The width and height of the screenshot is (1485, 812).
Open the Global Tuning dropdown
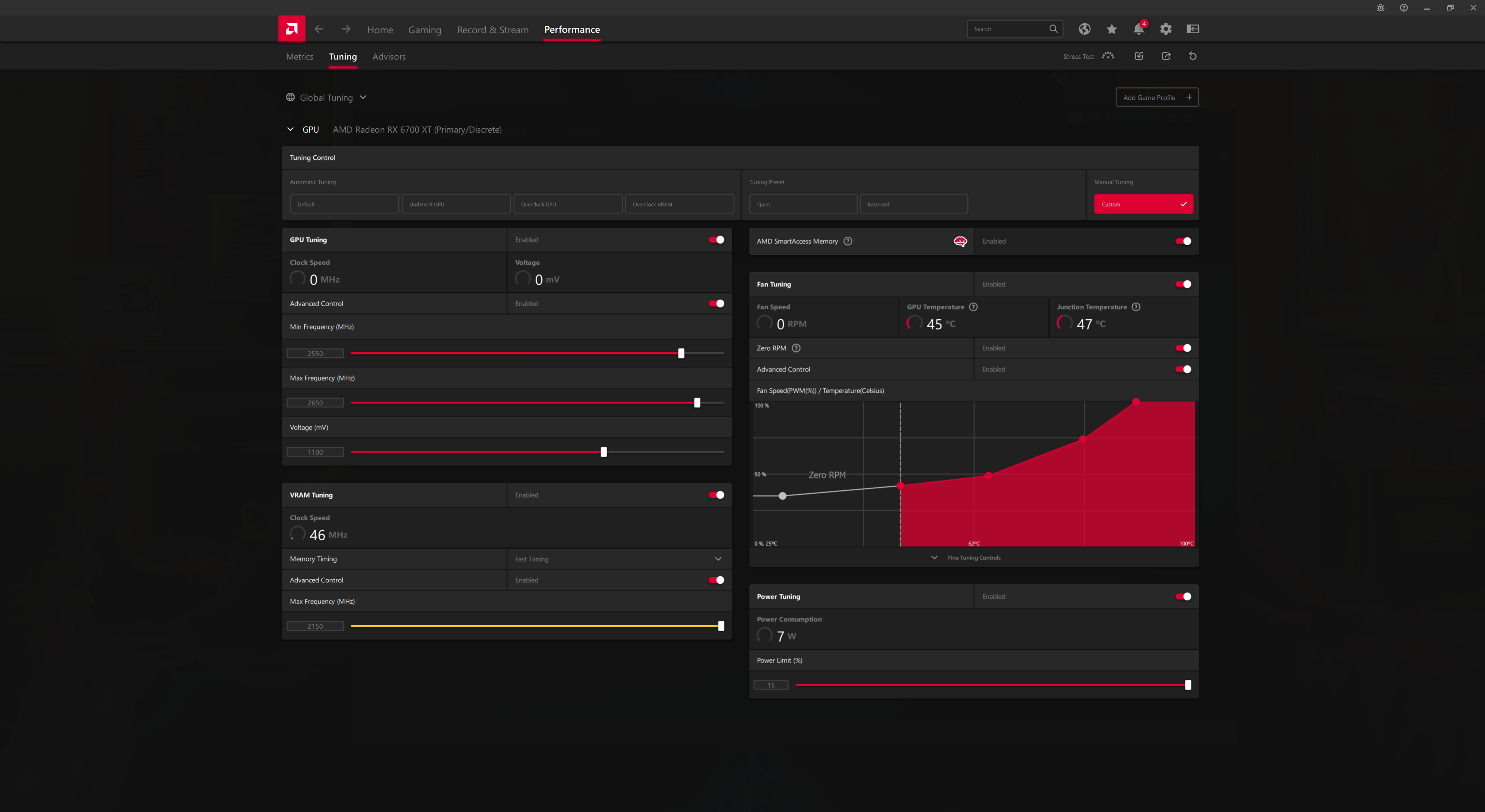pyautogui.click(x=326, y=97)
